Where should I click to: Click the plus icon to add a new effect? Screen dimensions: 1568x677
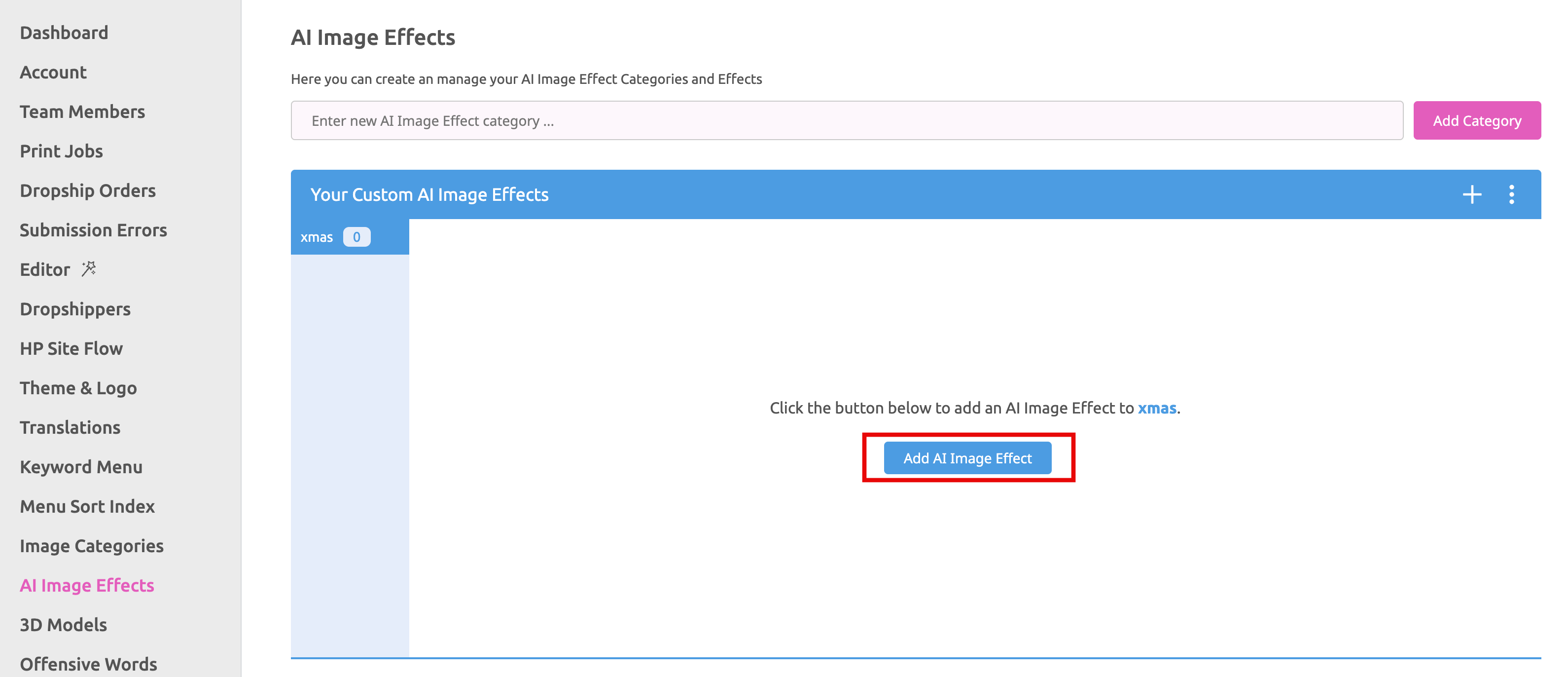[x=1472, y=194]
